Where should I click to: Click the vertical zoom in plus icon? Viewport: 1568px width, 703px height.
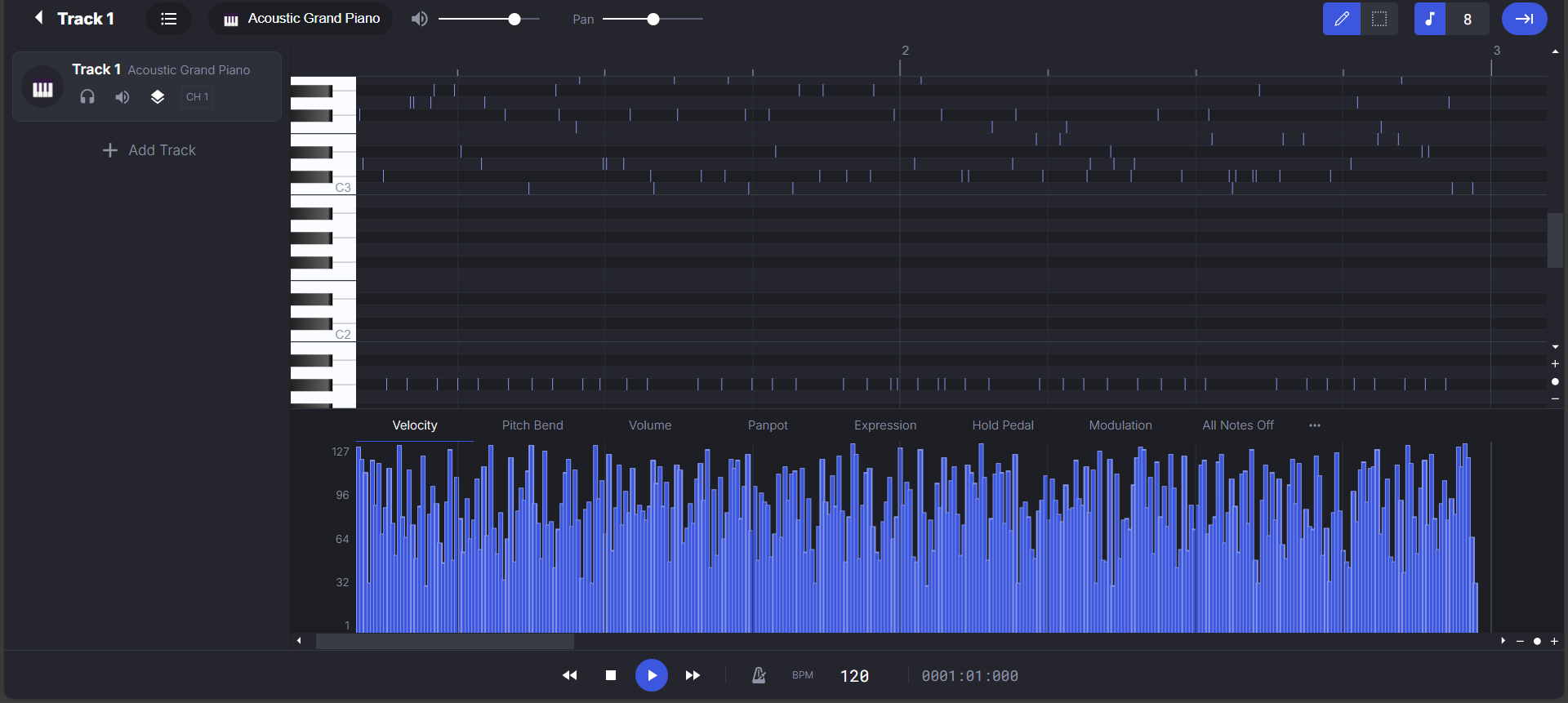click(x=1555, y=364)
